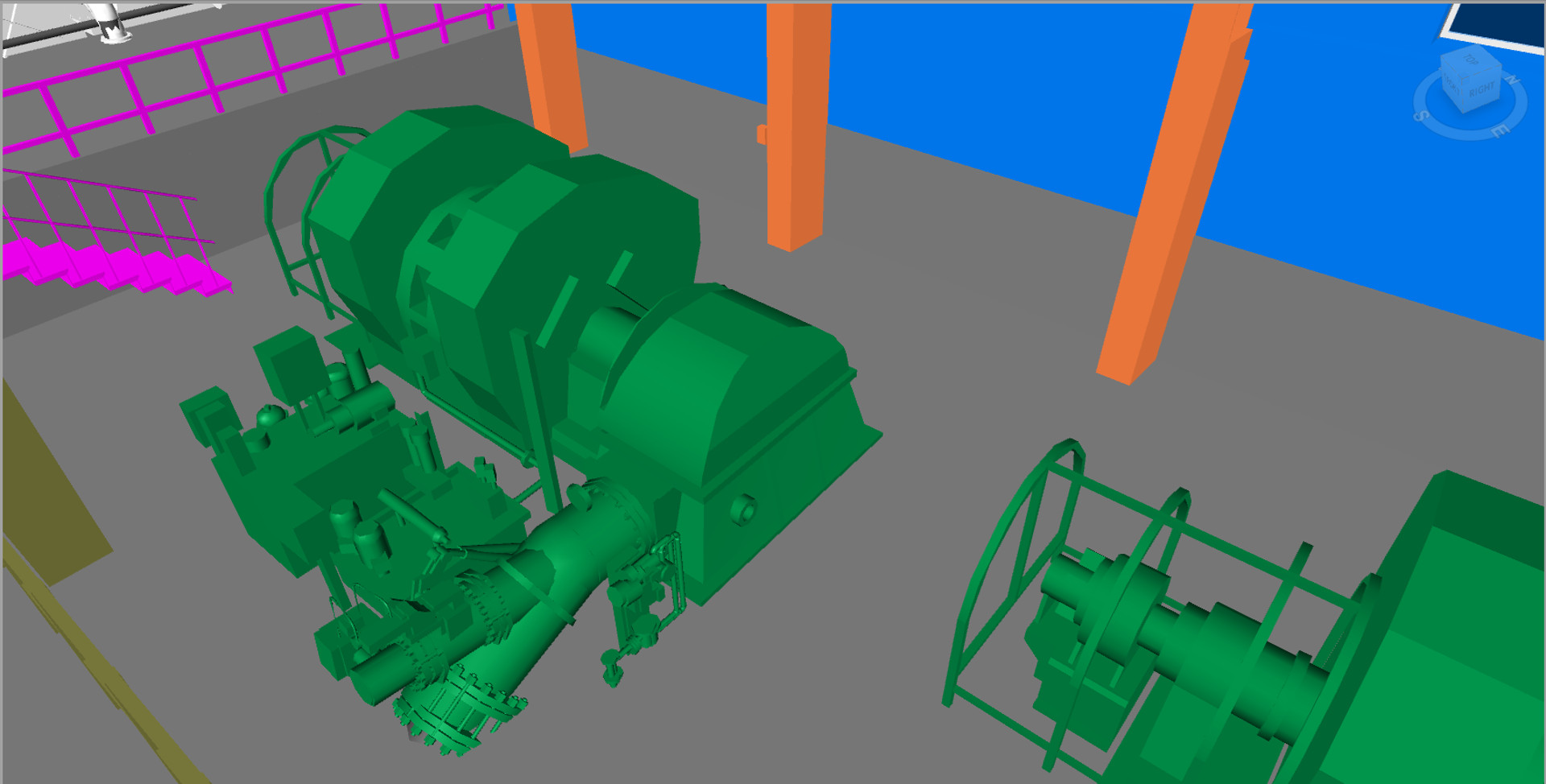Click the N compass marker around the ViewCube
Screen dimensions: 1546x784
1513,79
